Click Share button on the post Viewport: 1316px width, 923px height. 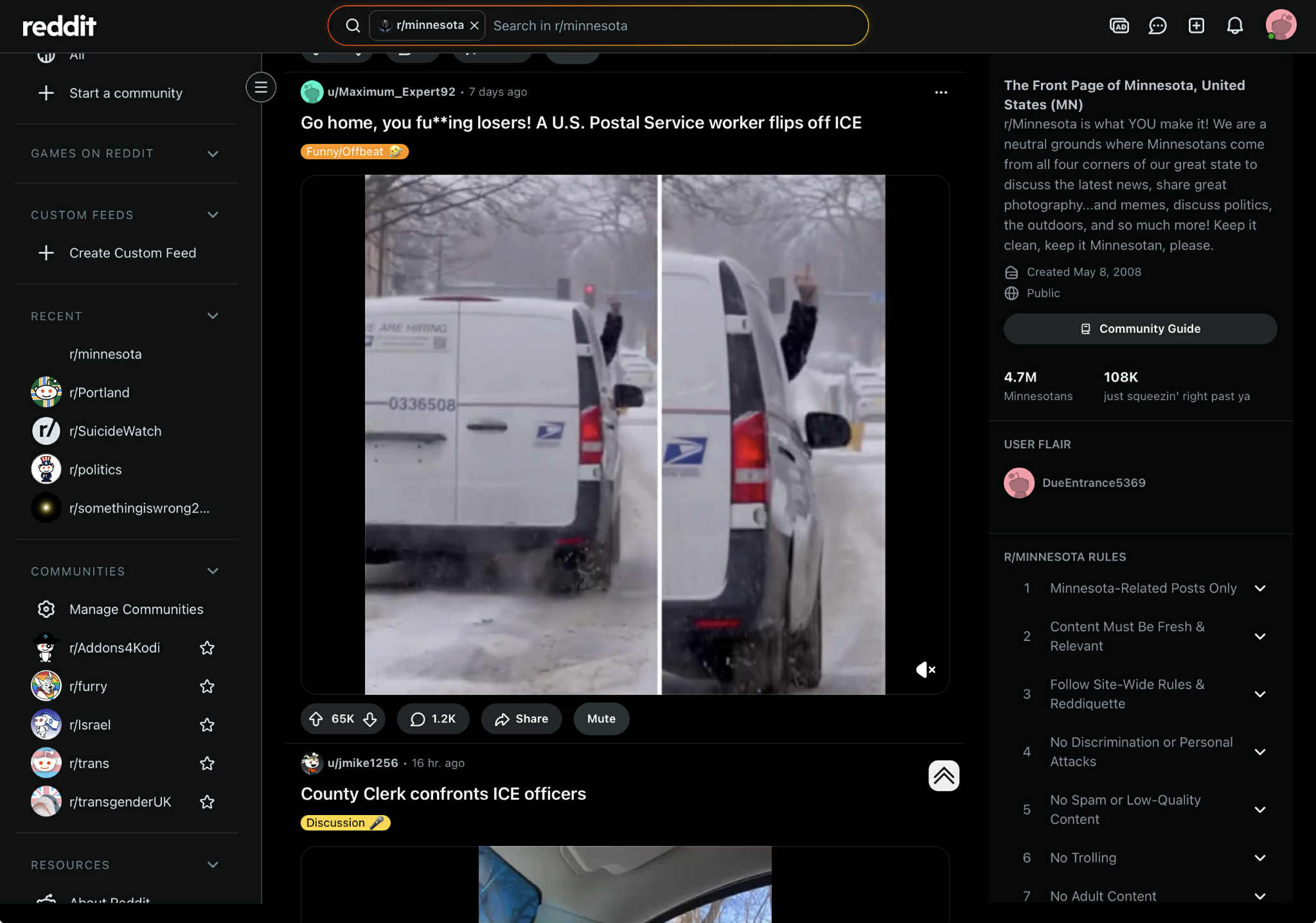click(x=521, y=719)
